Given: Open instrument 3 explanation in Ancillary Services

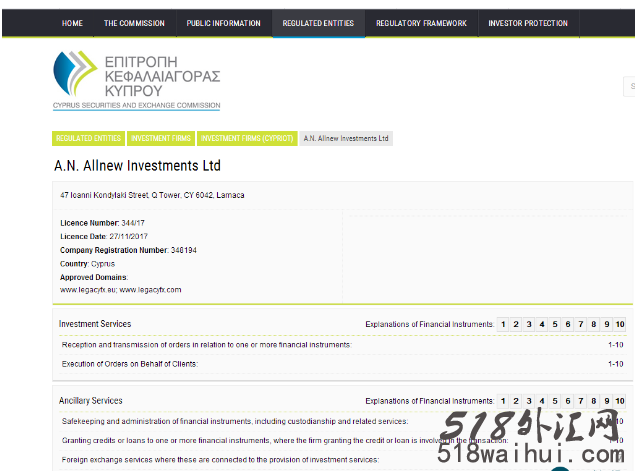Looking at the screenshot, I should coord(529,401).
